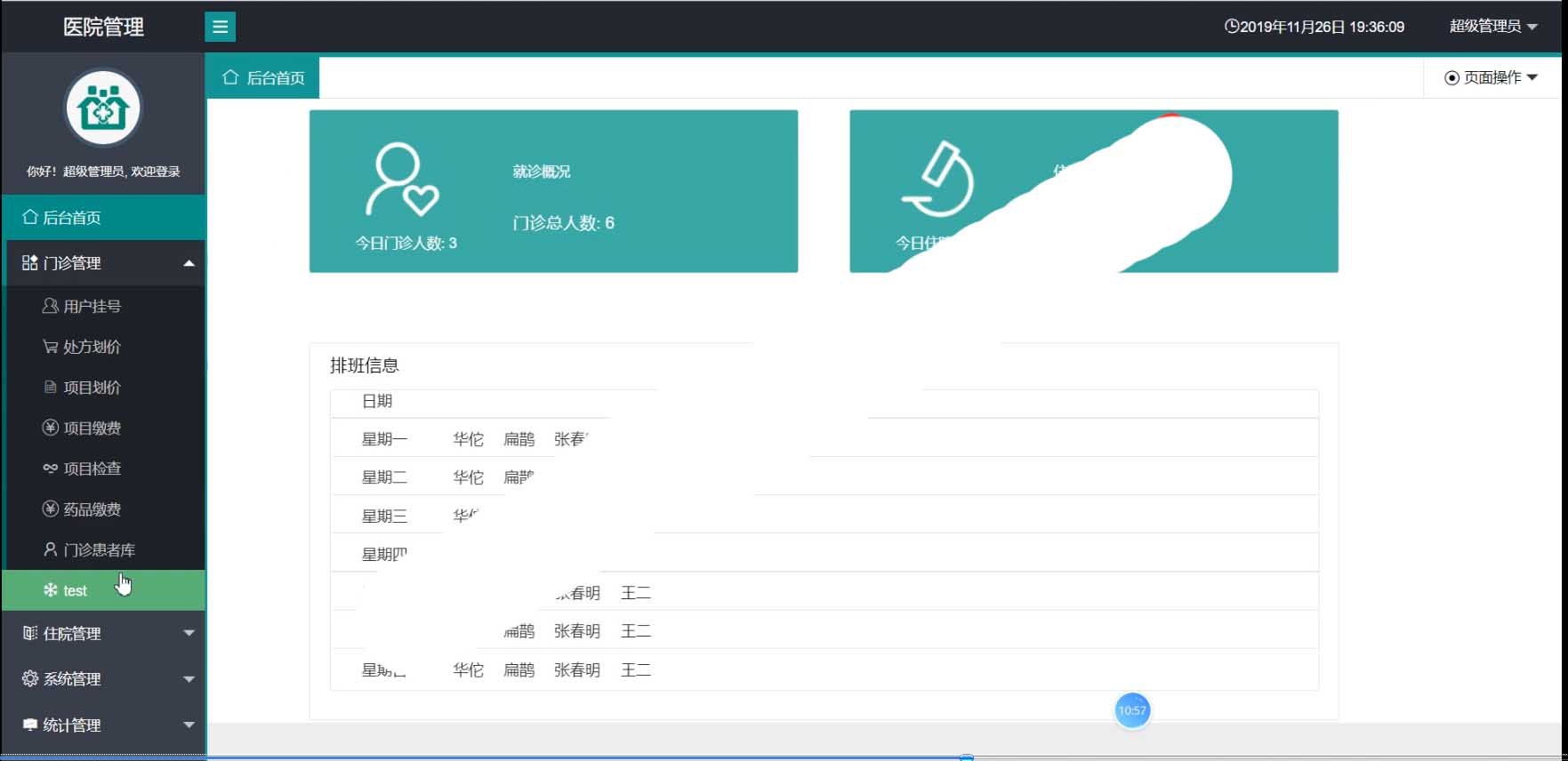The width and height of the screenshot is (1568, 761).
Task: Open the 超级管理员 user dropdown
Action: tap(1492, 27)
